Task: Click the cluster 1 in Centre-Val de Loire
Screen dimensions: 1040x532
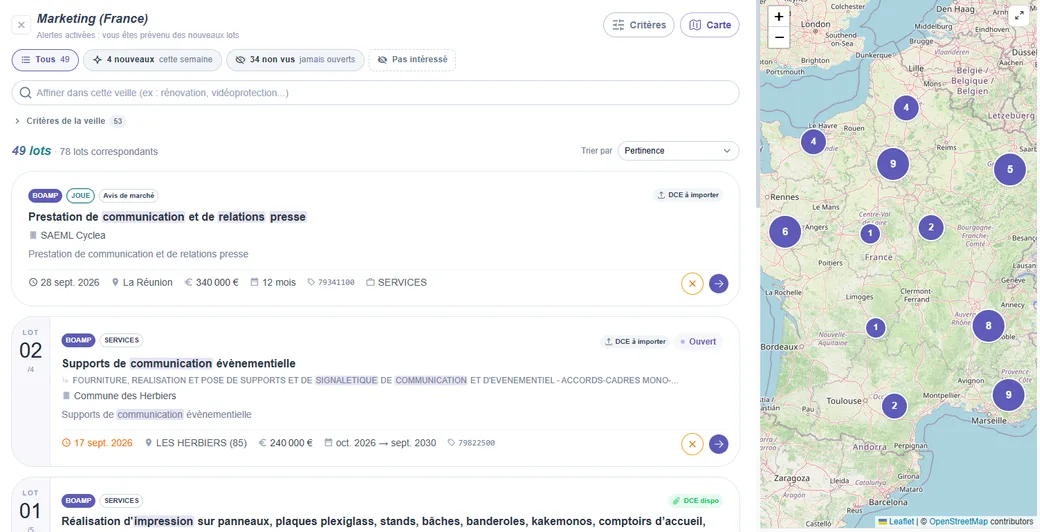Action: coord(870,233)
